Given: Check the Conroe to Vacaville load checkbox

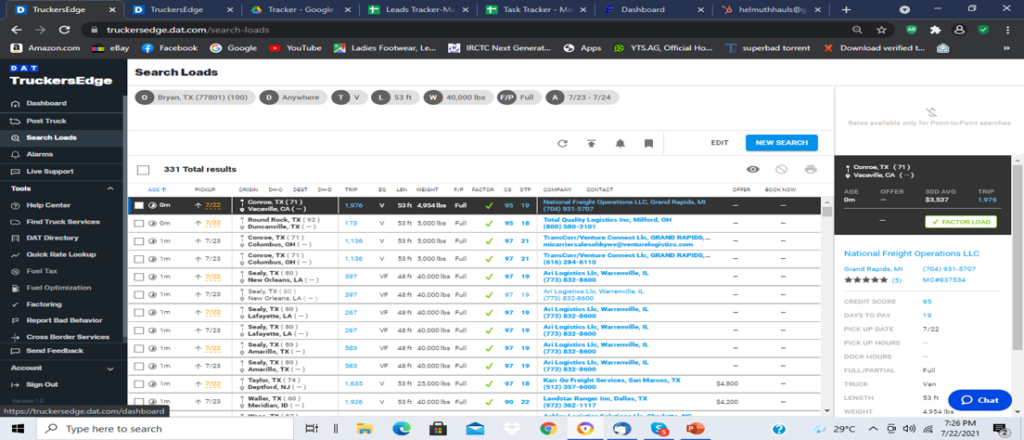Looking at the screenshot, I should (x=138, y=206).
